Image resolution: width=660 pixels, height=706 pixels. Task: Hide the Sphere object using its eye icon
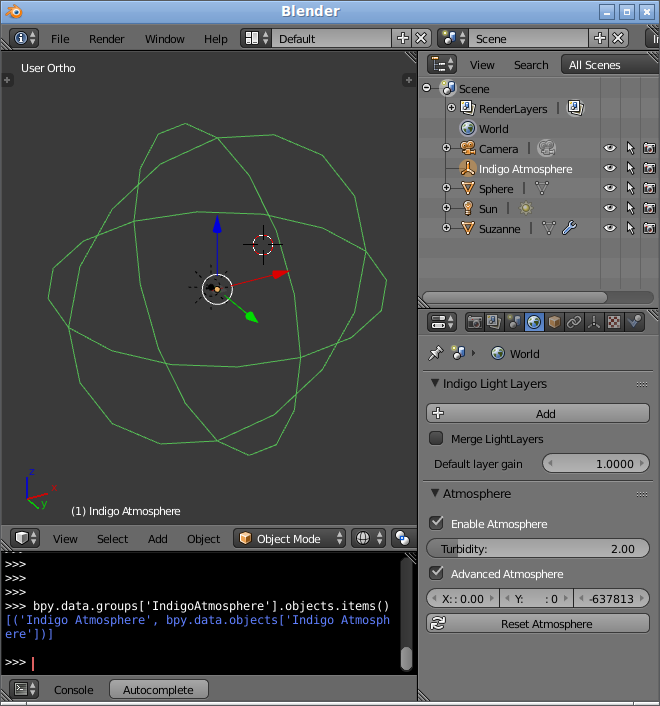pyautogui.click(x=609, y=189)
